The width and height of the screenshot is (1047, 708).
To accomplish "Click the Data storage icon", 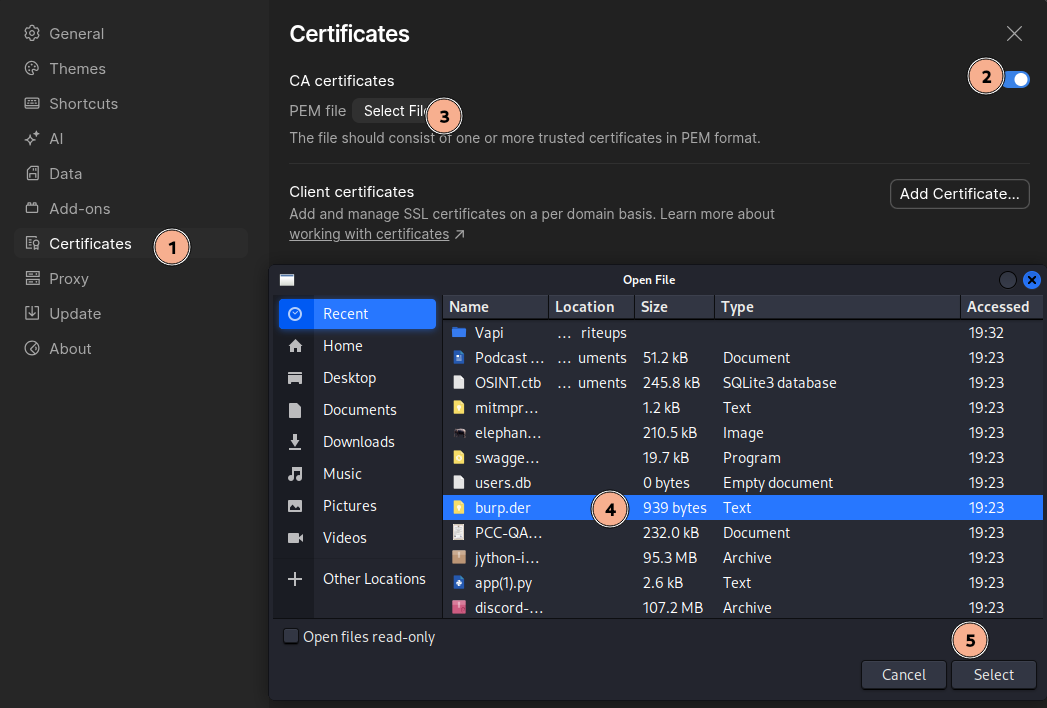I will point(32,174).
